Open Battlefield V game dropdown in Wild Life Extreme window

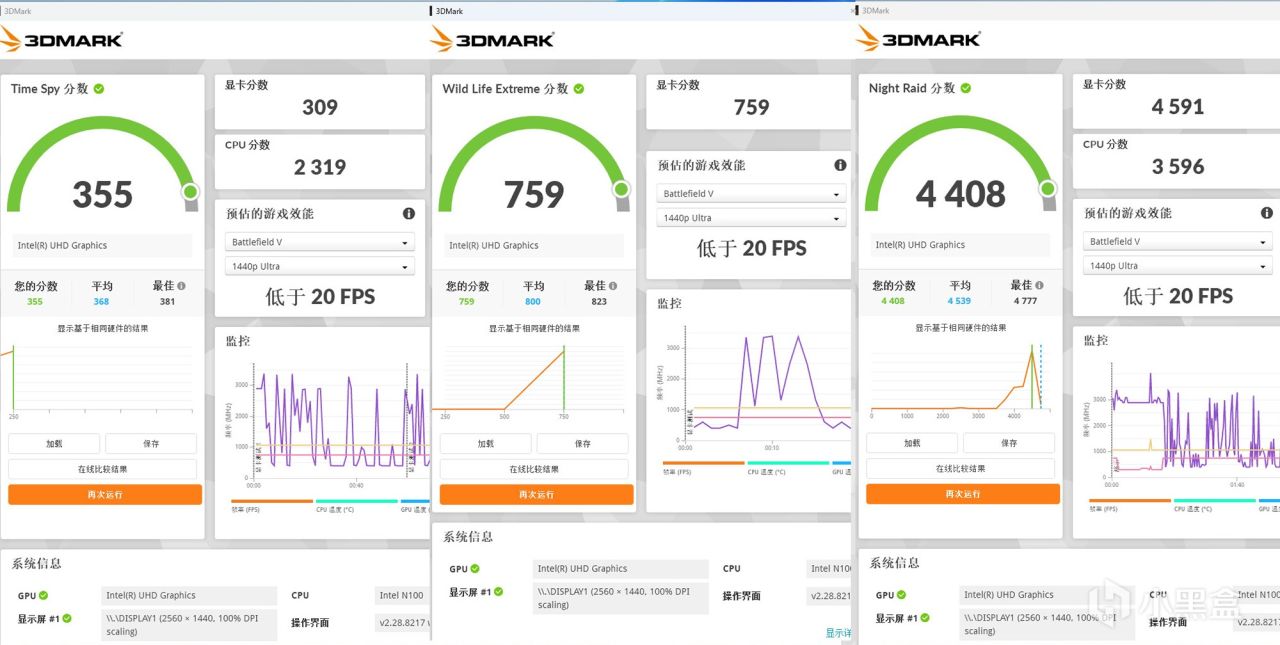click(x=751, y=194)
